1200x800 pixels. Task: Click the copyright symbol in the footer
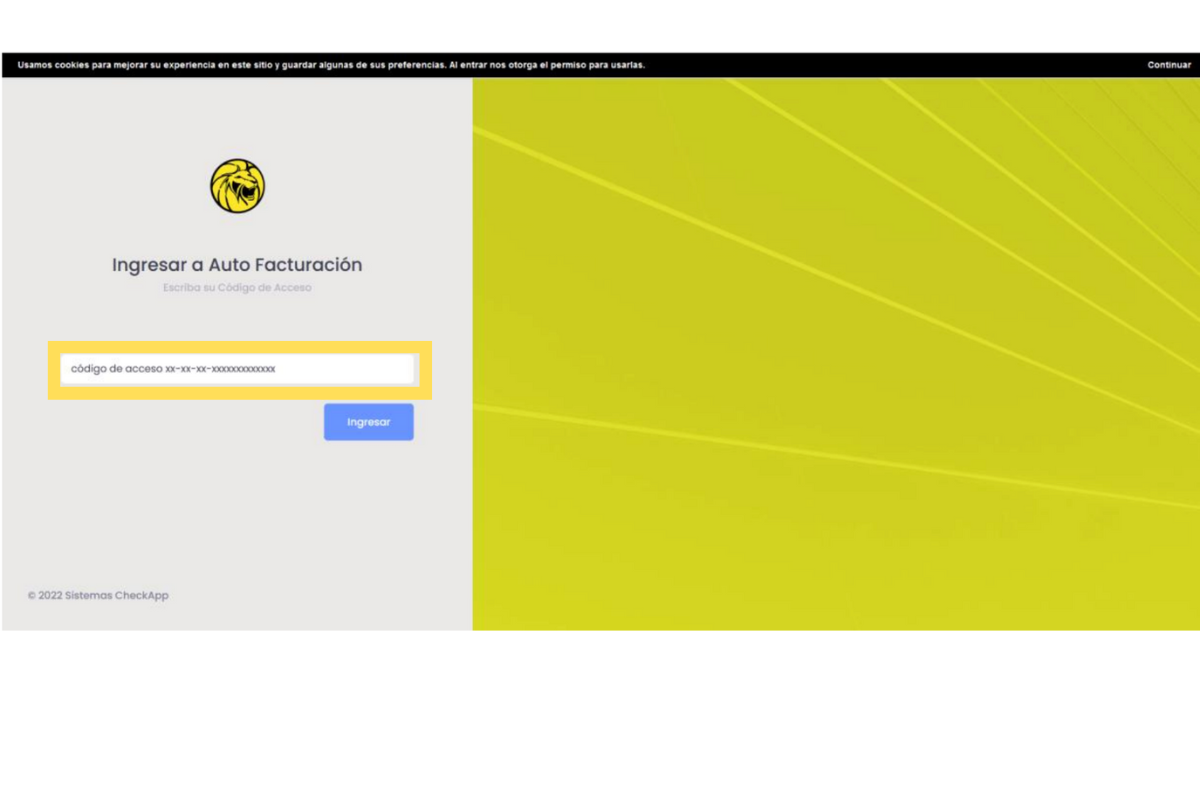click(x=31, y=596)
